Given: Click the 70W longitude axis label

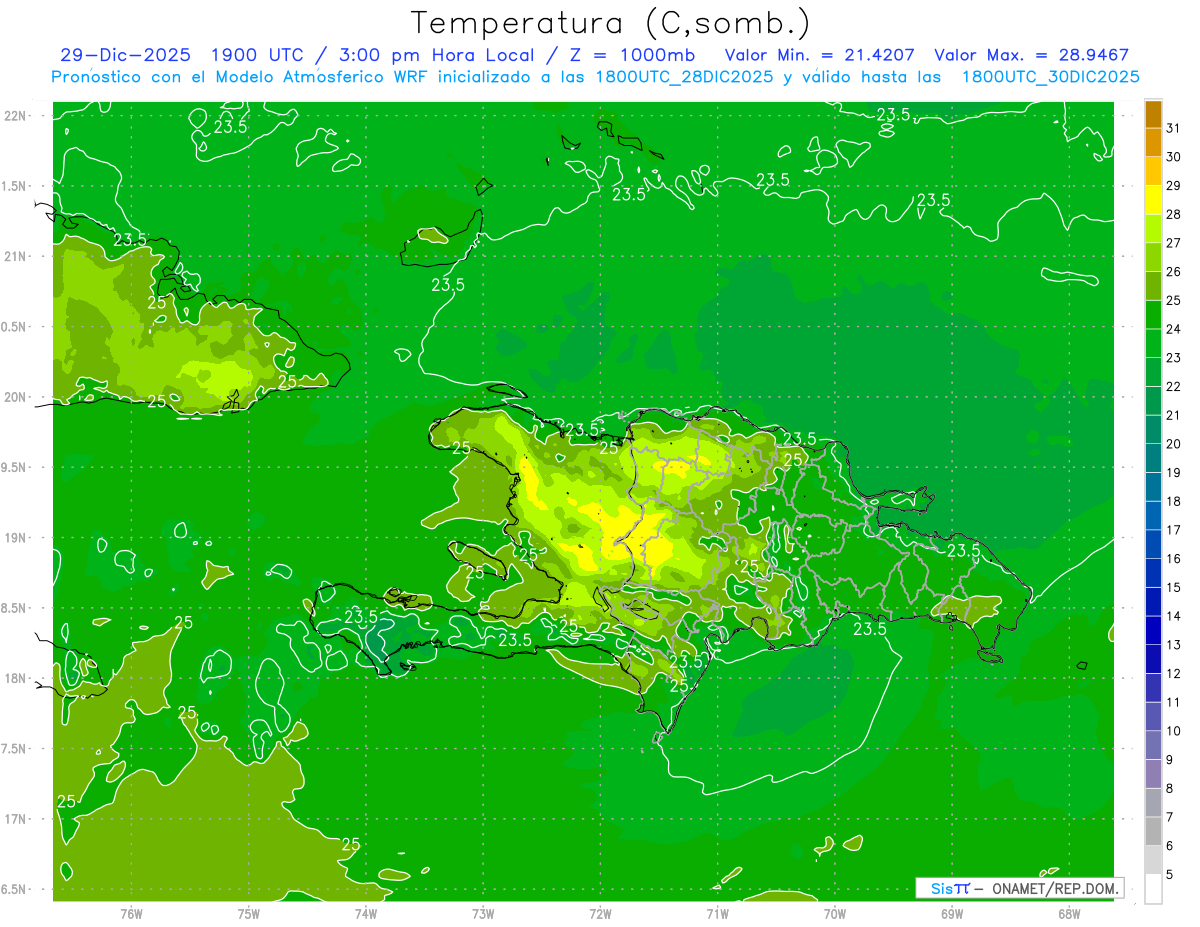Looking at the screenshot, I should click(835, 914).
